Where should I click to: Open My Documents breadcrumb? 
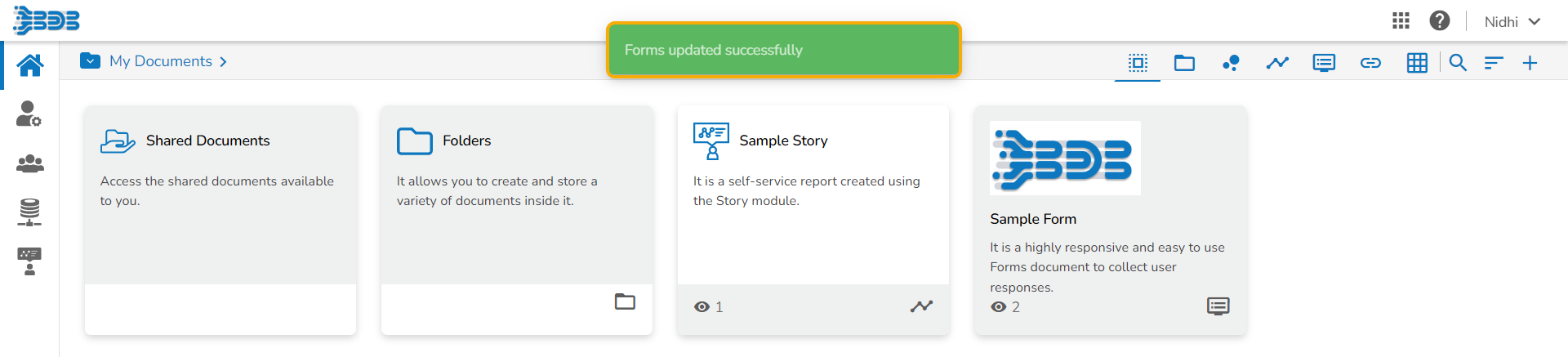[160, 61]
